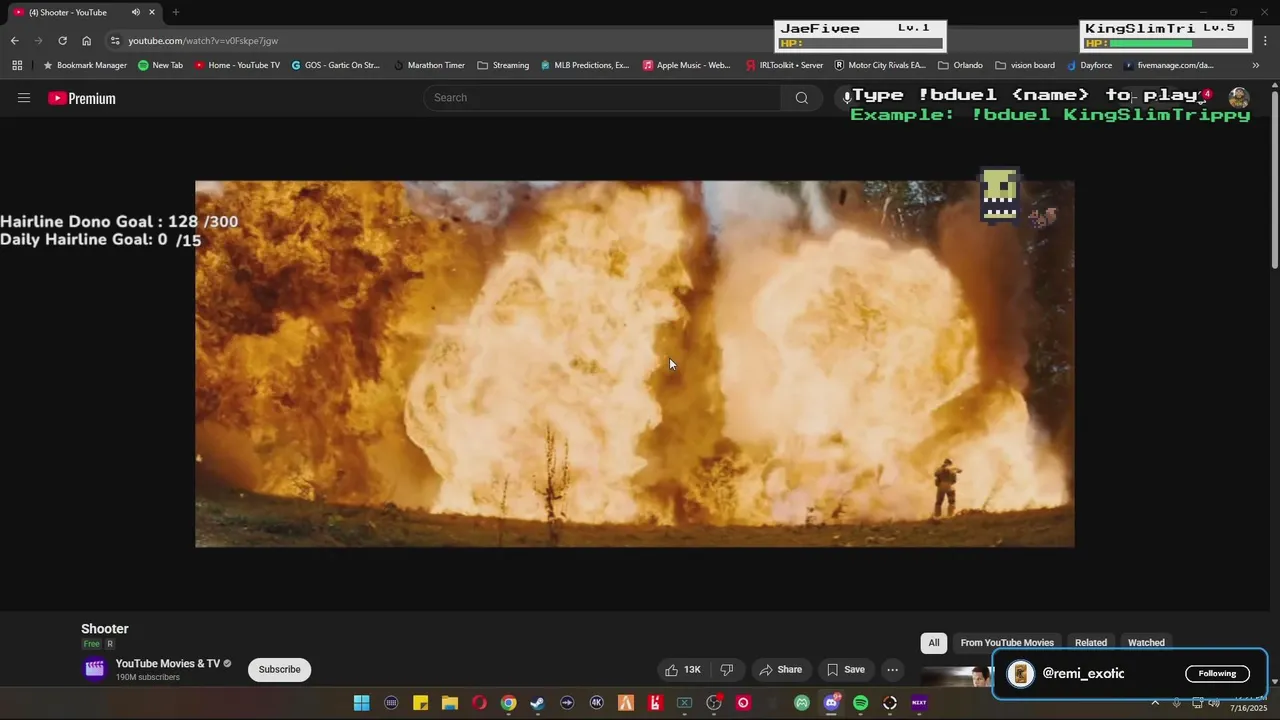Click the Shooter video title
Image resolution: width=1280 pixels, height=720 pixels.
coord(105,629)
